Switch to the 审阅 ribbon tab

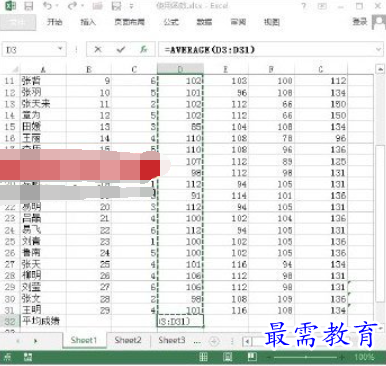point(238,22)
